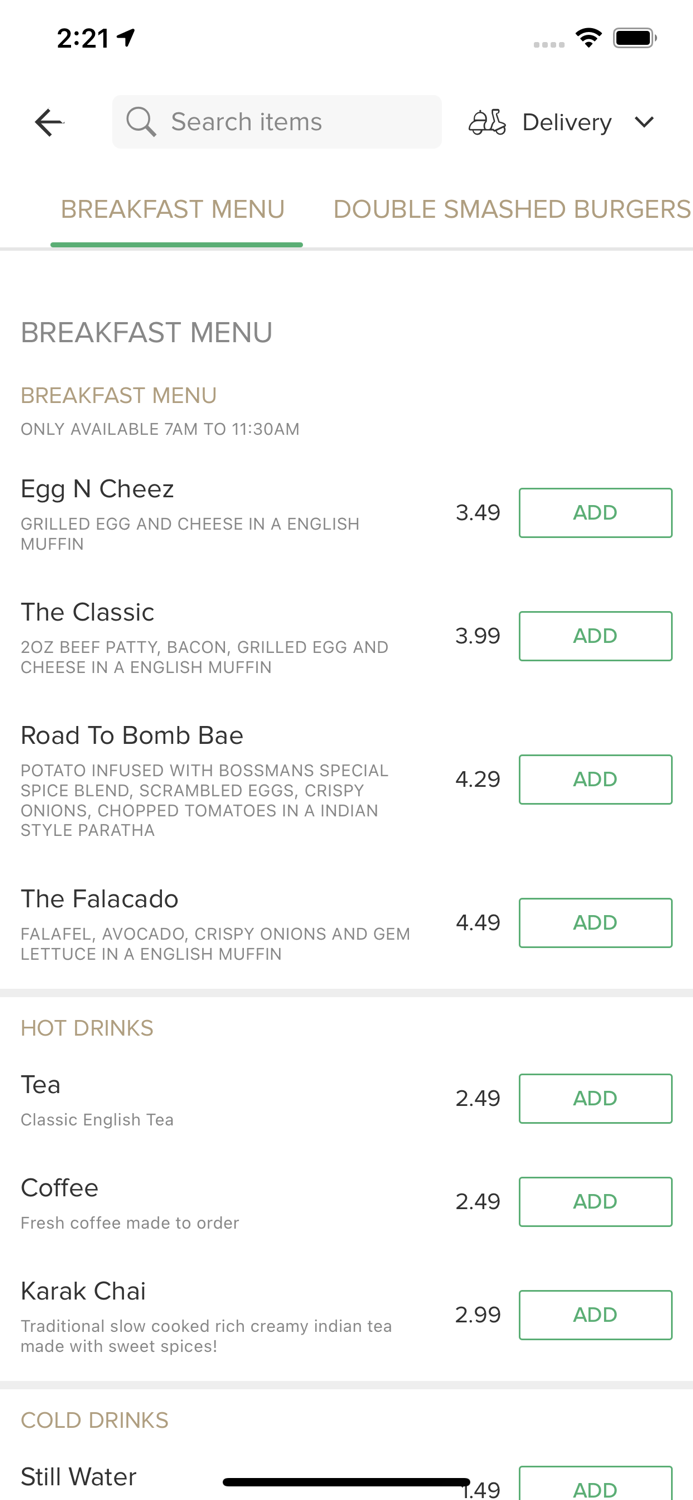Expand the Delivery dropdown chevron
The height and width of the screenshot is (1500, 693).
pyautogui.click(x=644, y=122)
